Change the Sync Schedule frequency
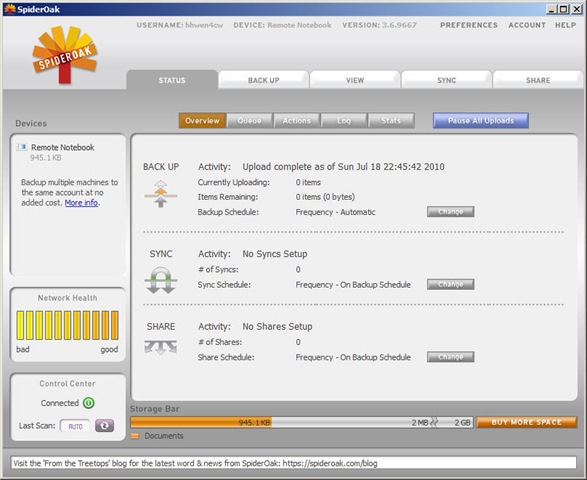The image size is (587, 480). coord(450,284)
